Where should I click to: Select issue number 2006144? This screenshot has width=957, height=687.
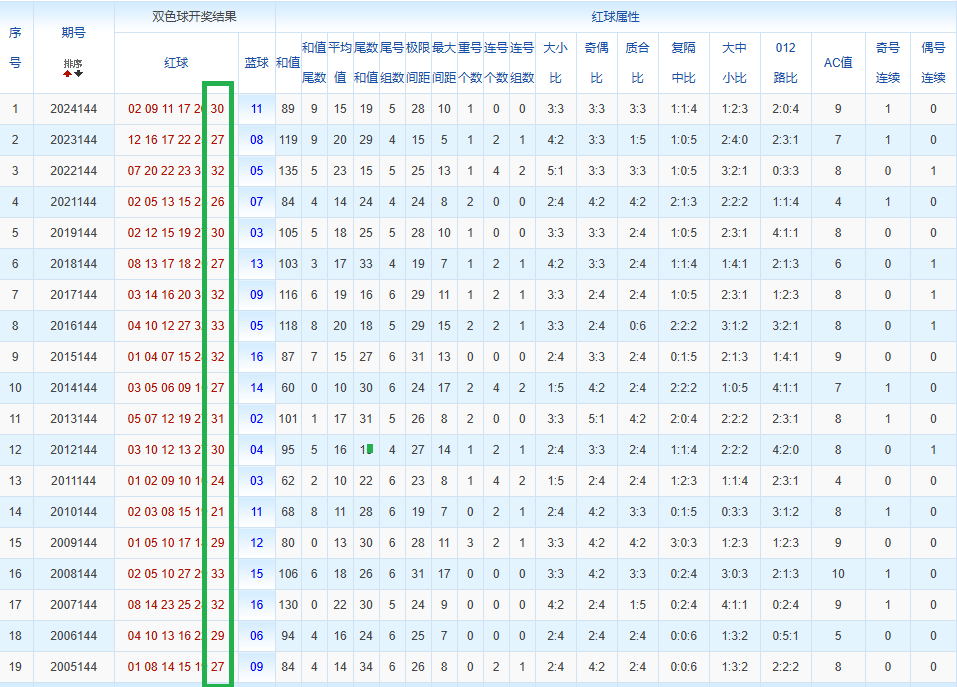tap(73, 636)
